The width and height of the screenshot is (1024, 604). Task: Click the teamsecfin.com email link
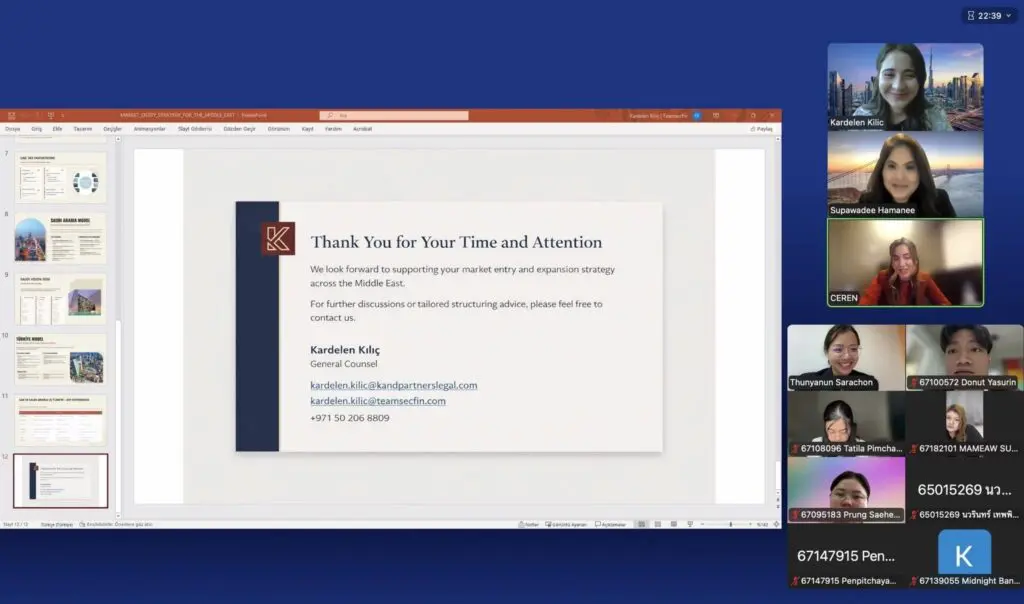[x=377, y=401]
